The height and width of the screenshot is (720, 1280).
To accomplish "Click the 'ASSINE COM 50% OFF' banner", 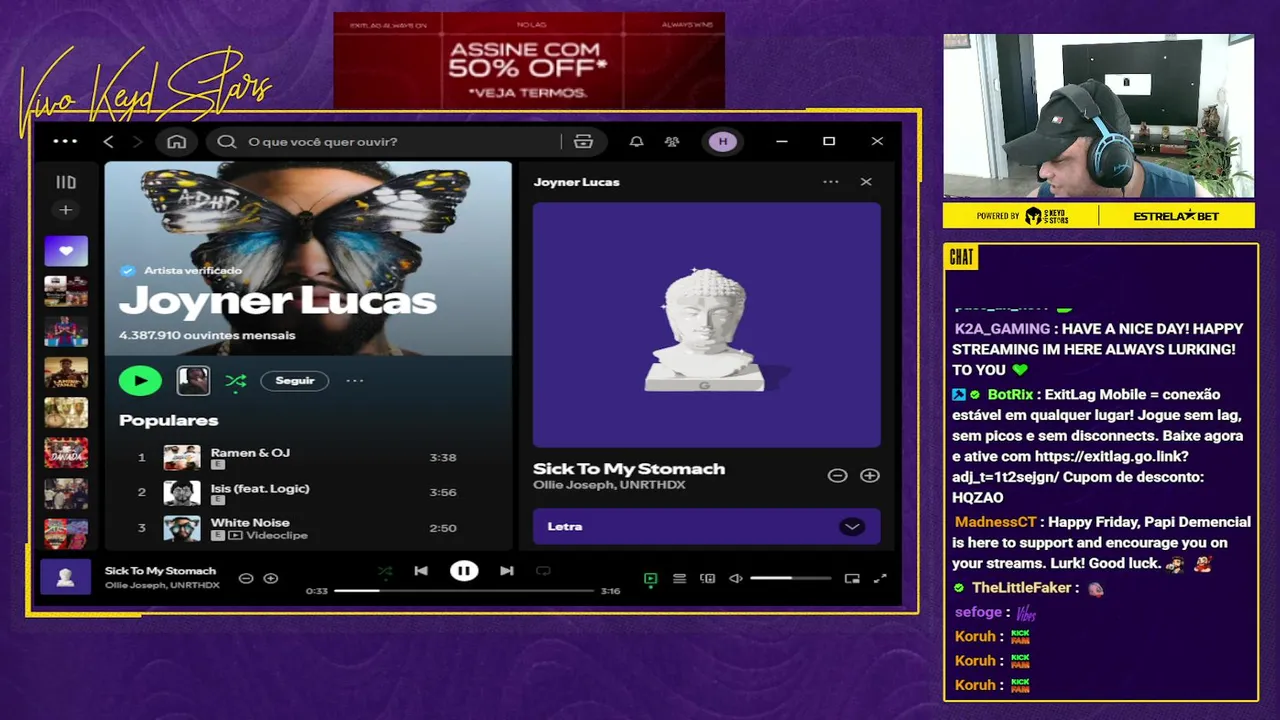I will click(529, 60).
